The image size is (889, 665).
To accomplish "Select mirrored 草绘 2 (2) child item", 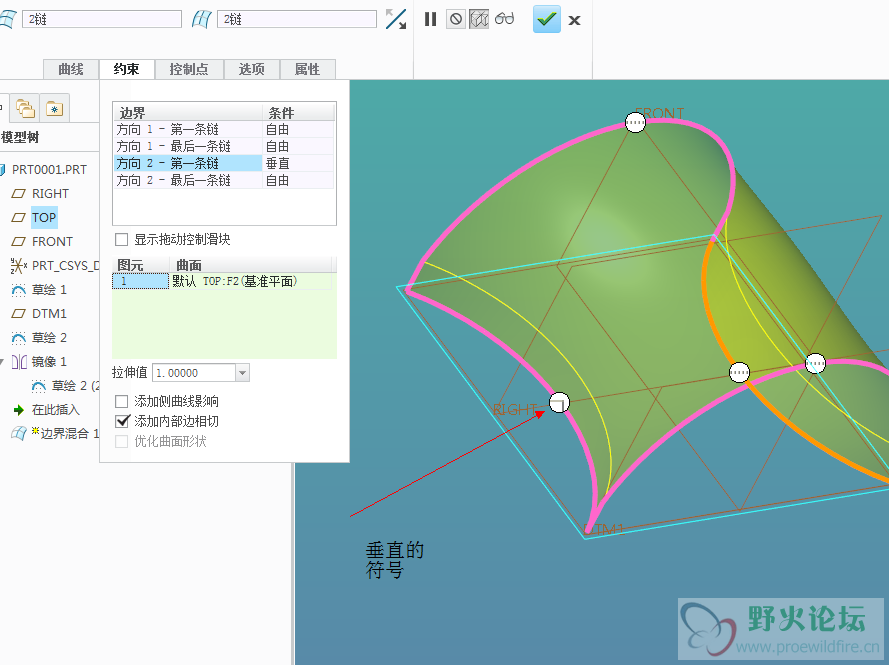I will tap(75, 386).
